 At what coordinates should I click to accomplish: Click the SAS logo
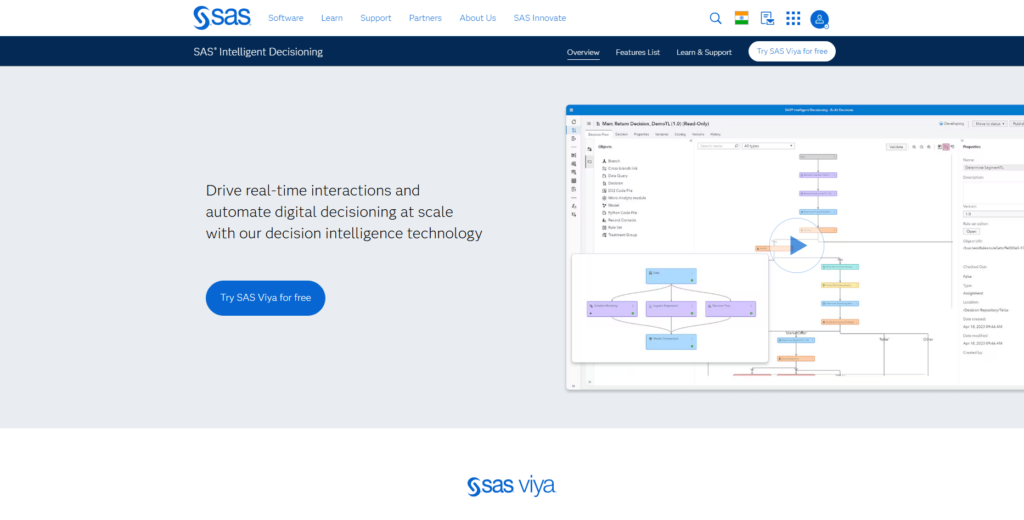pyautogui.click(x=222, y=18)
